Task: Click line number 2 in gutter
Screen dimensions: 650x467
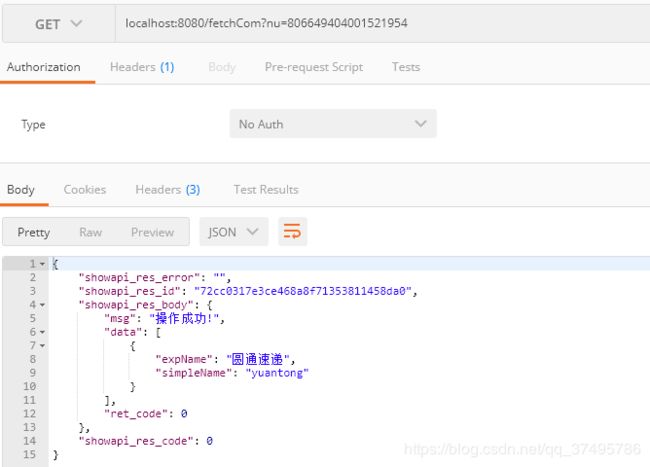Action: (33, 278)
